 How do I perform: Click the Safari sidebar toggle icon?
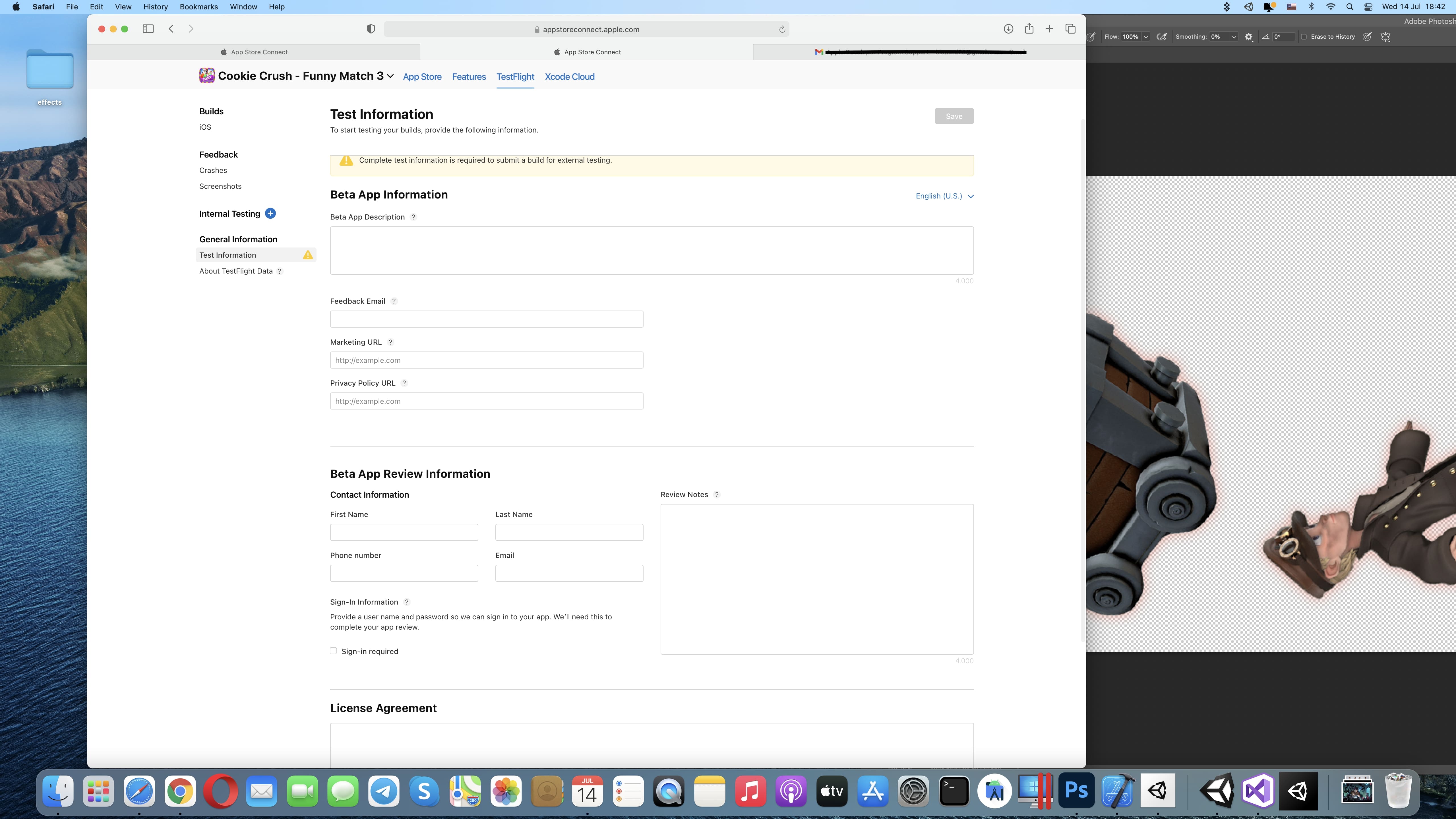(148, 29)
